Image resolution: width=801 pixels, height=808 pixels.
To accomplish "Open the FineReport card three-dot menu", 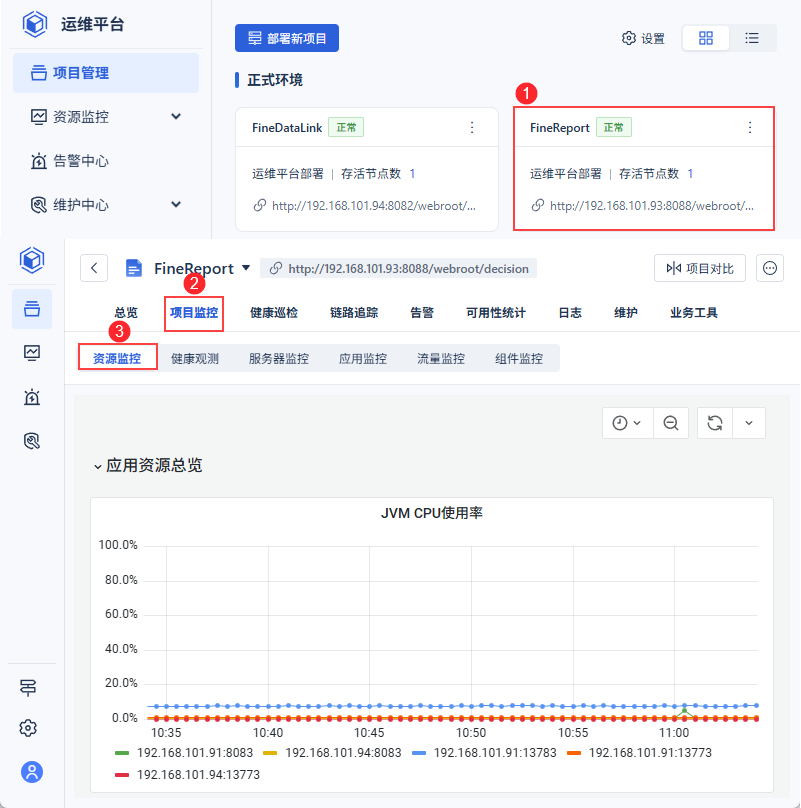I will 749,127.
